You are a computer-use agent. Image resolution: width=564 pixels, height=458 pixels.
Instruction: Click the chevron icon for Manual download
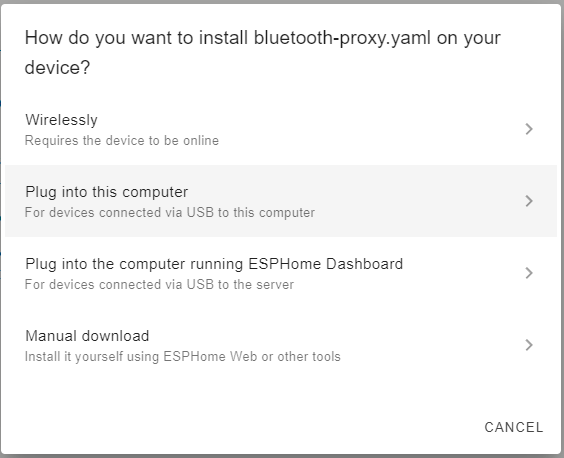(528, 345)
